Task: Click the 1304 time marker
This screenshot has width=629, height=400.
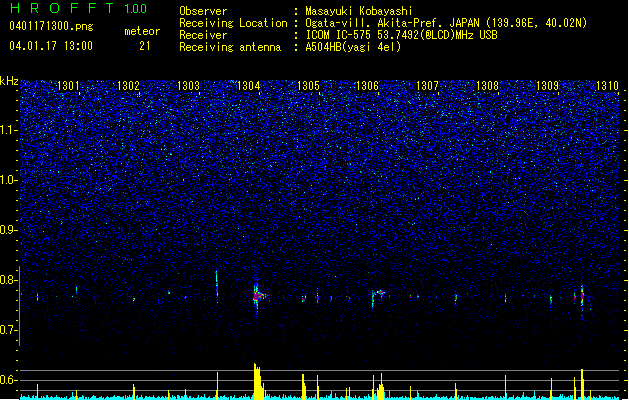Action: click(248, 86)
